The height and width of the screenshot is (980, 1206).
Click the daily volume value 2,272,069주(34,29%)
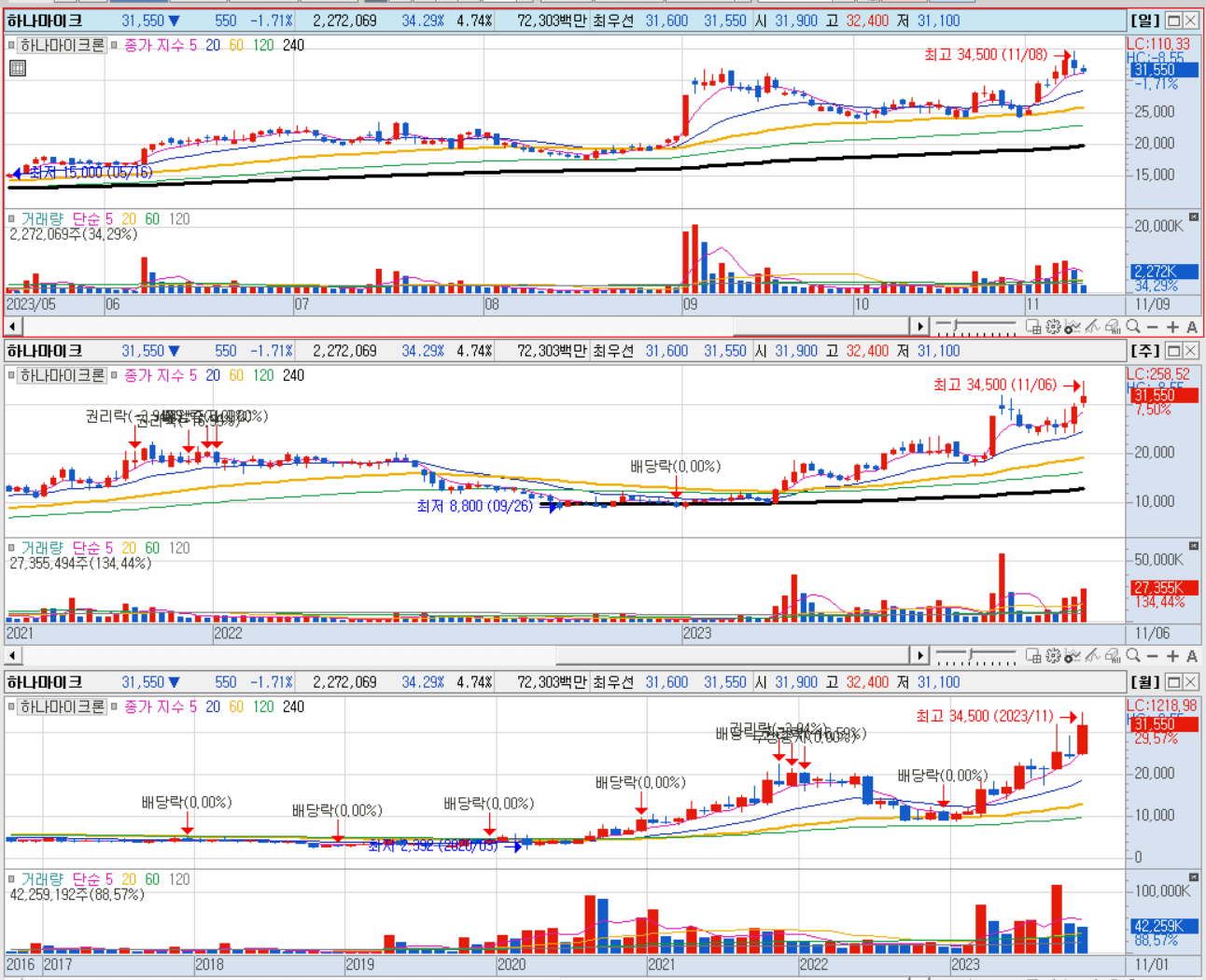click(x=74, y=234)
